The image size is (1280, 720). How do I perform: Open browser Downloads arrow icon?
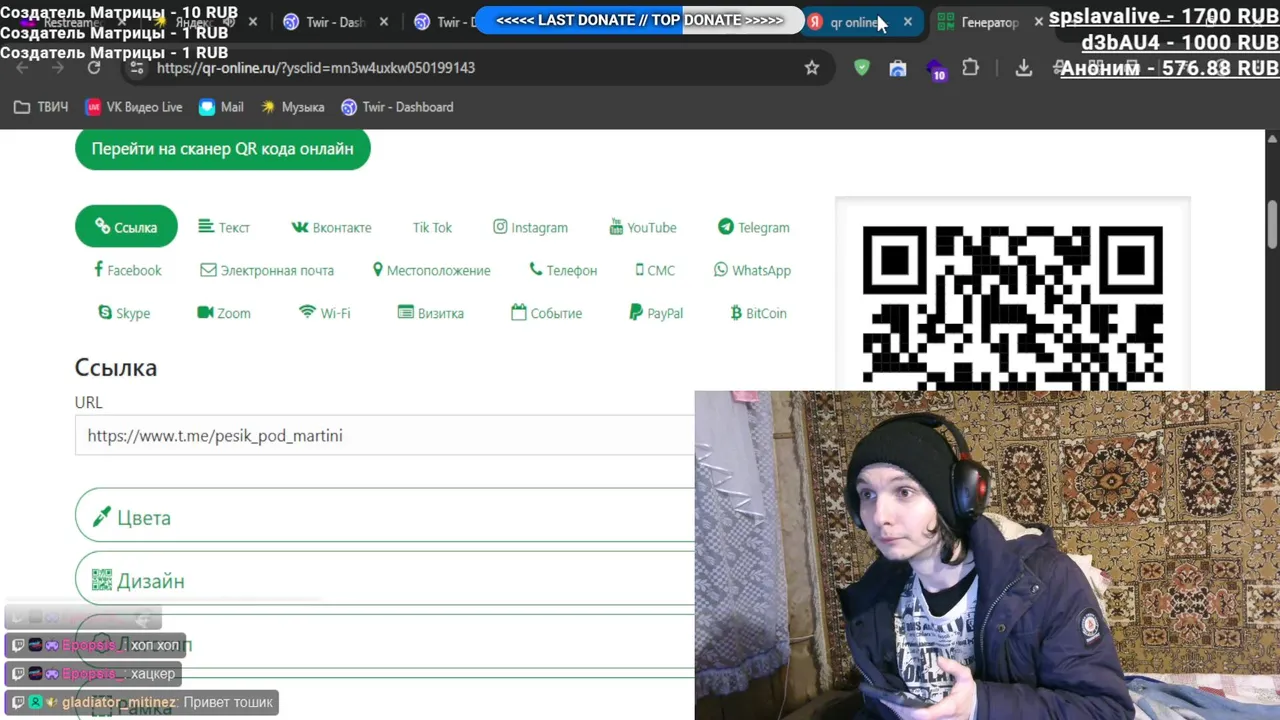1023,68
